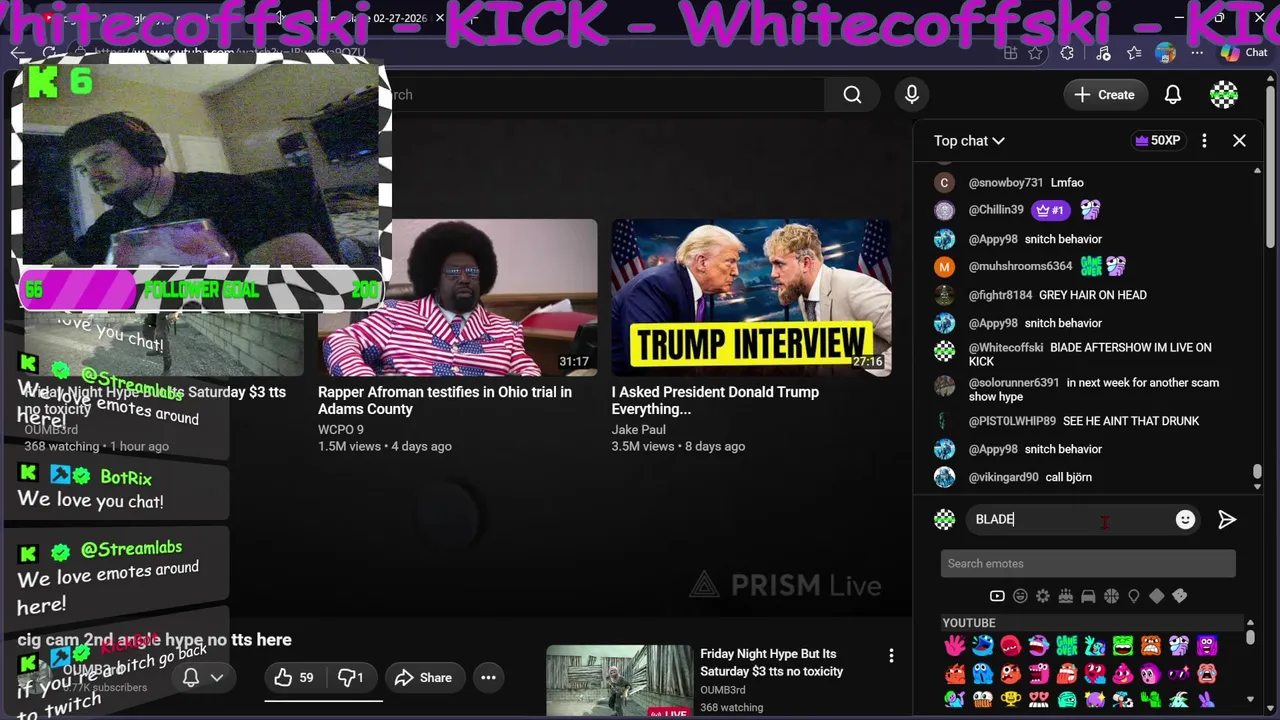This screenshot has width=1280, height=720.
Task: Click the split screen tab icon in address bar
Action: (x=1011, y=53)
